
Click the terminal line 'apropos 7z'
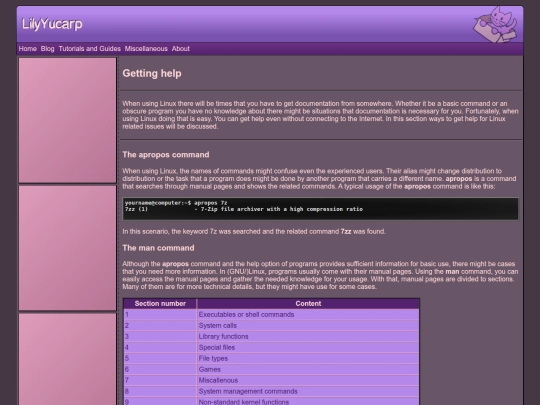point(176,203)
